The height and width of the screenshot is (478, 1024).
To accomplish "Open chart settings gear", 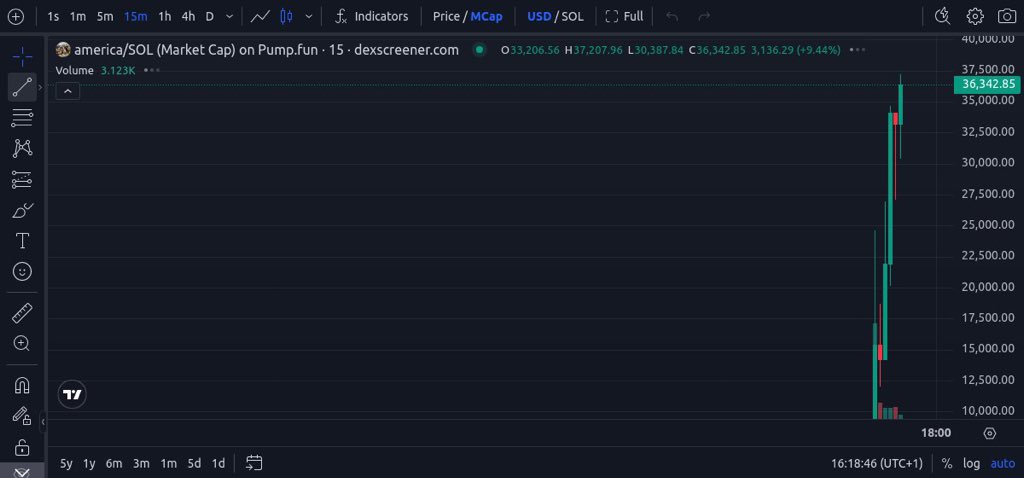I will coord(975,16).
